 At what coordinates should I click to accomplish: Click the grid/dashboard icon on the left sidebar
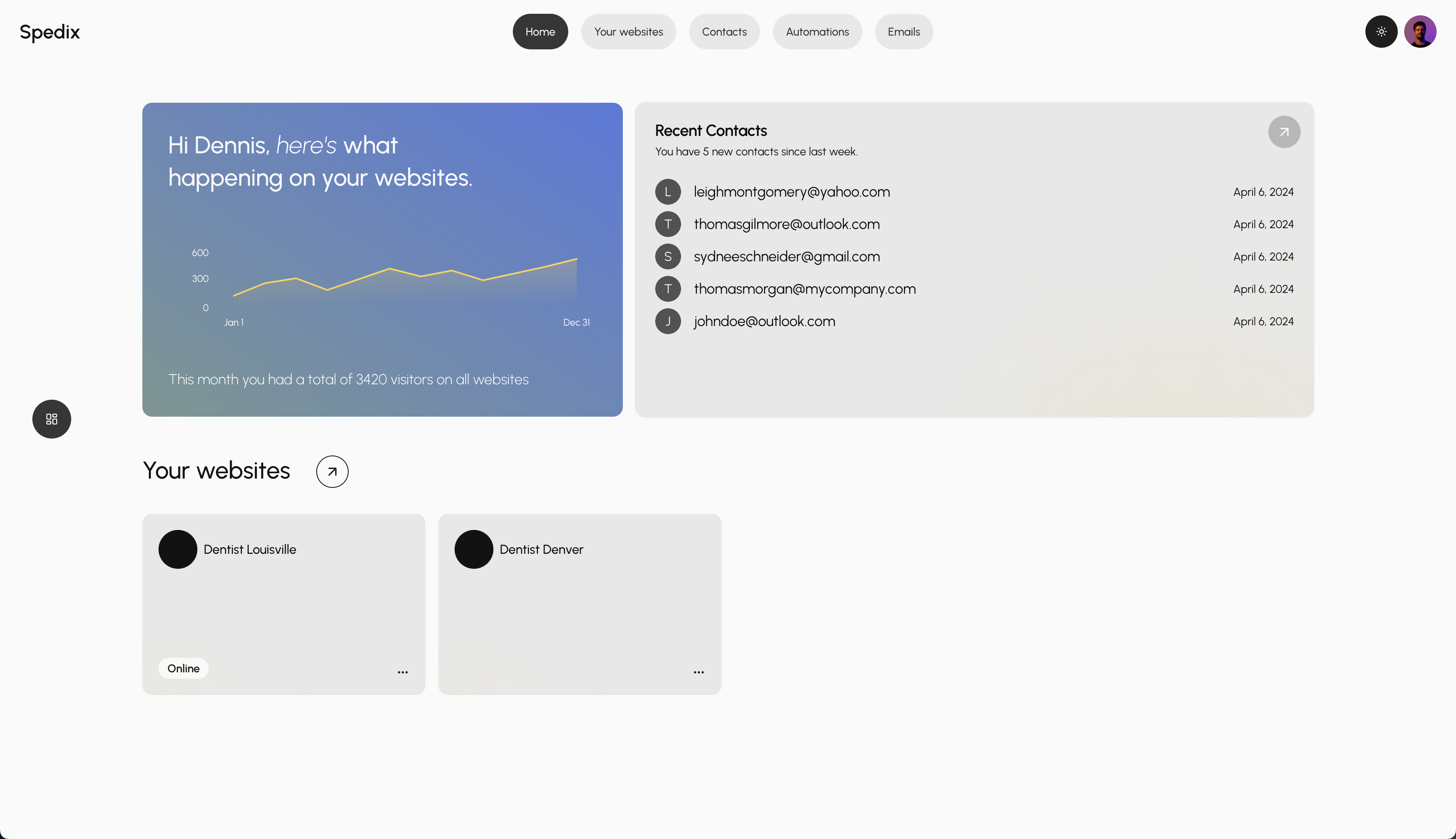point(51,419)
